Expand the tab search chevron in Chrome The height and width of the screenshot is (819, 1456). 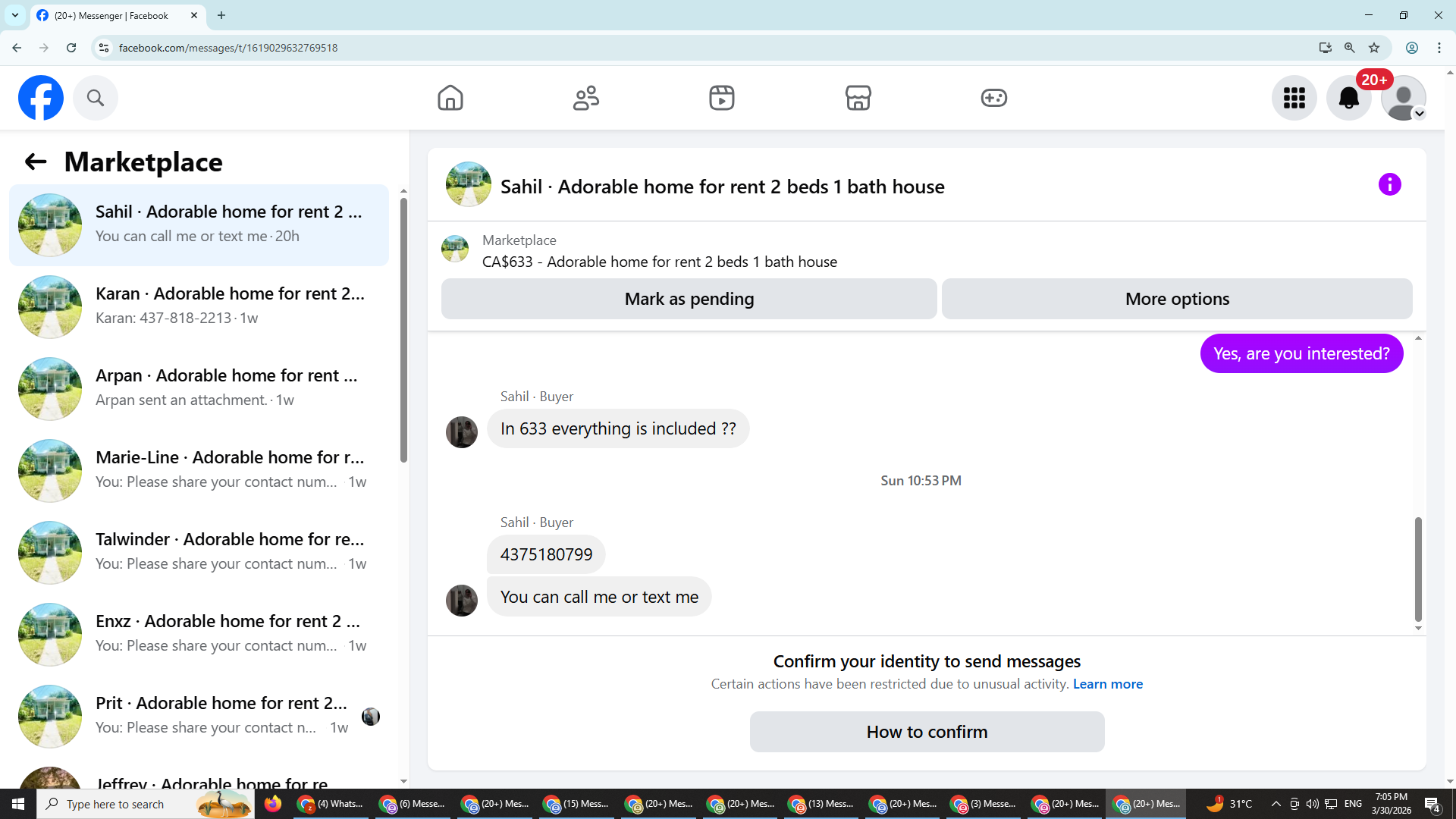14,15
